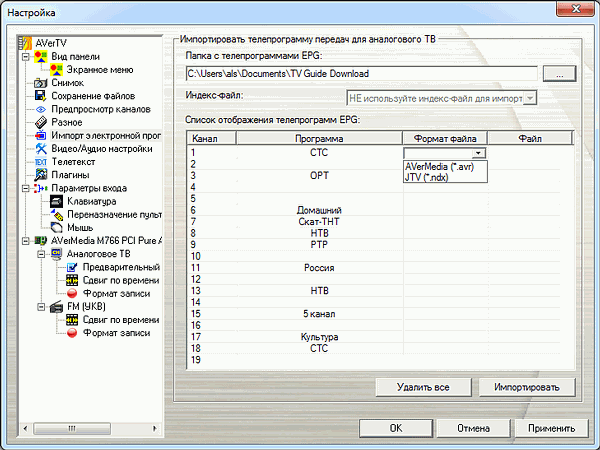Click the Канал column header
600x450 pixels.
click(211, 139)
